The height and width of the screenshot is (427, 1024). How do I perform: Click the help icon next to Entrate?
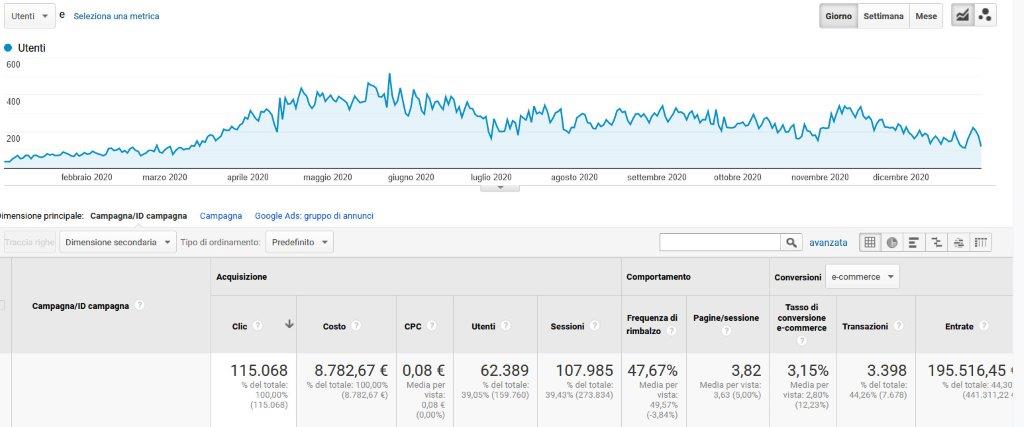(x=984, y=326)
